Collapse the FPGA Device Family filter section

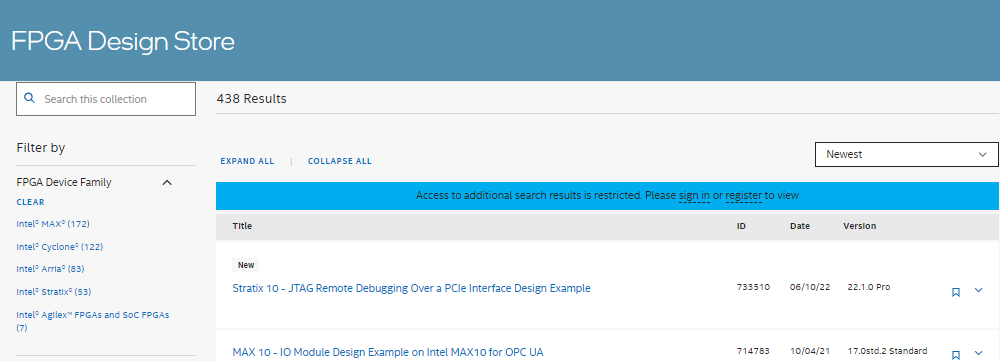tap(167, 182)
